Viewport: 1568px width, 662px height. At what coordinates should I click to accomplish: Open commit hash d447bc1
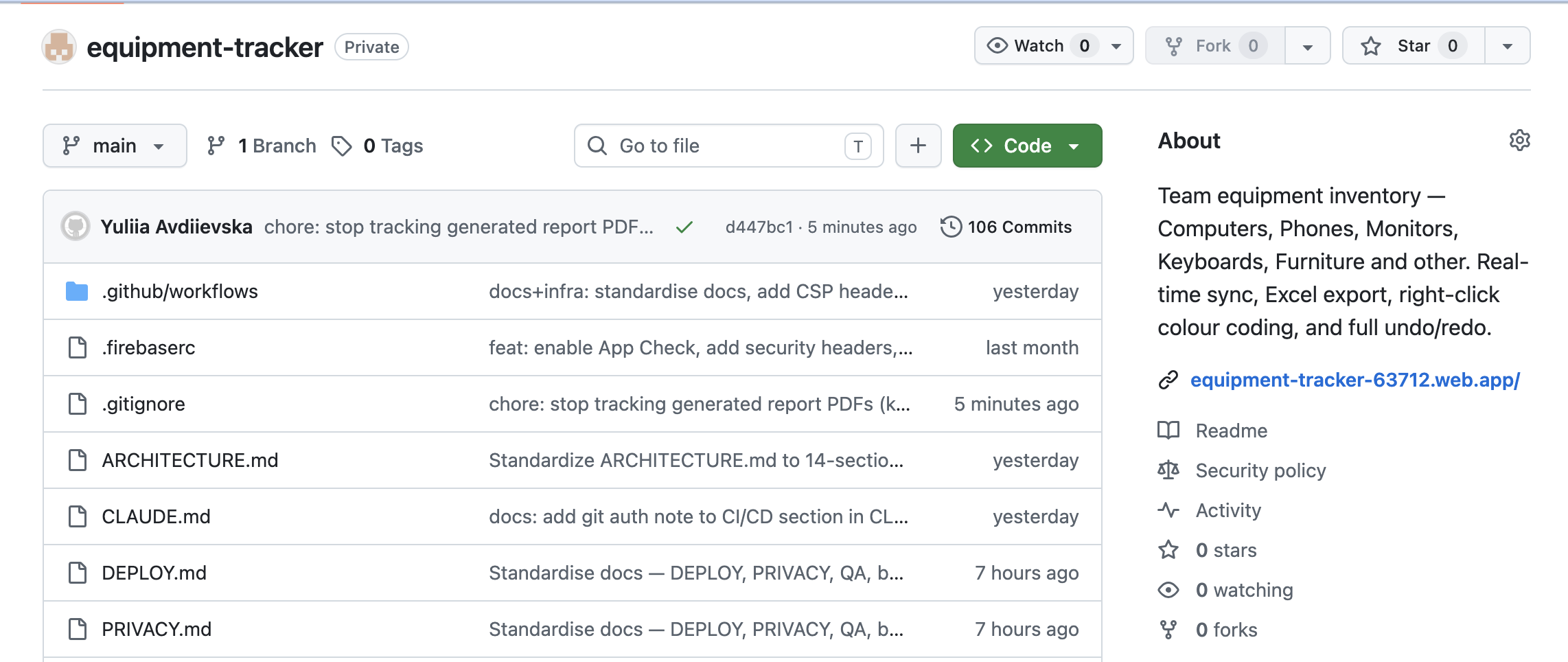759,227
